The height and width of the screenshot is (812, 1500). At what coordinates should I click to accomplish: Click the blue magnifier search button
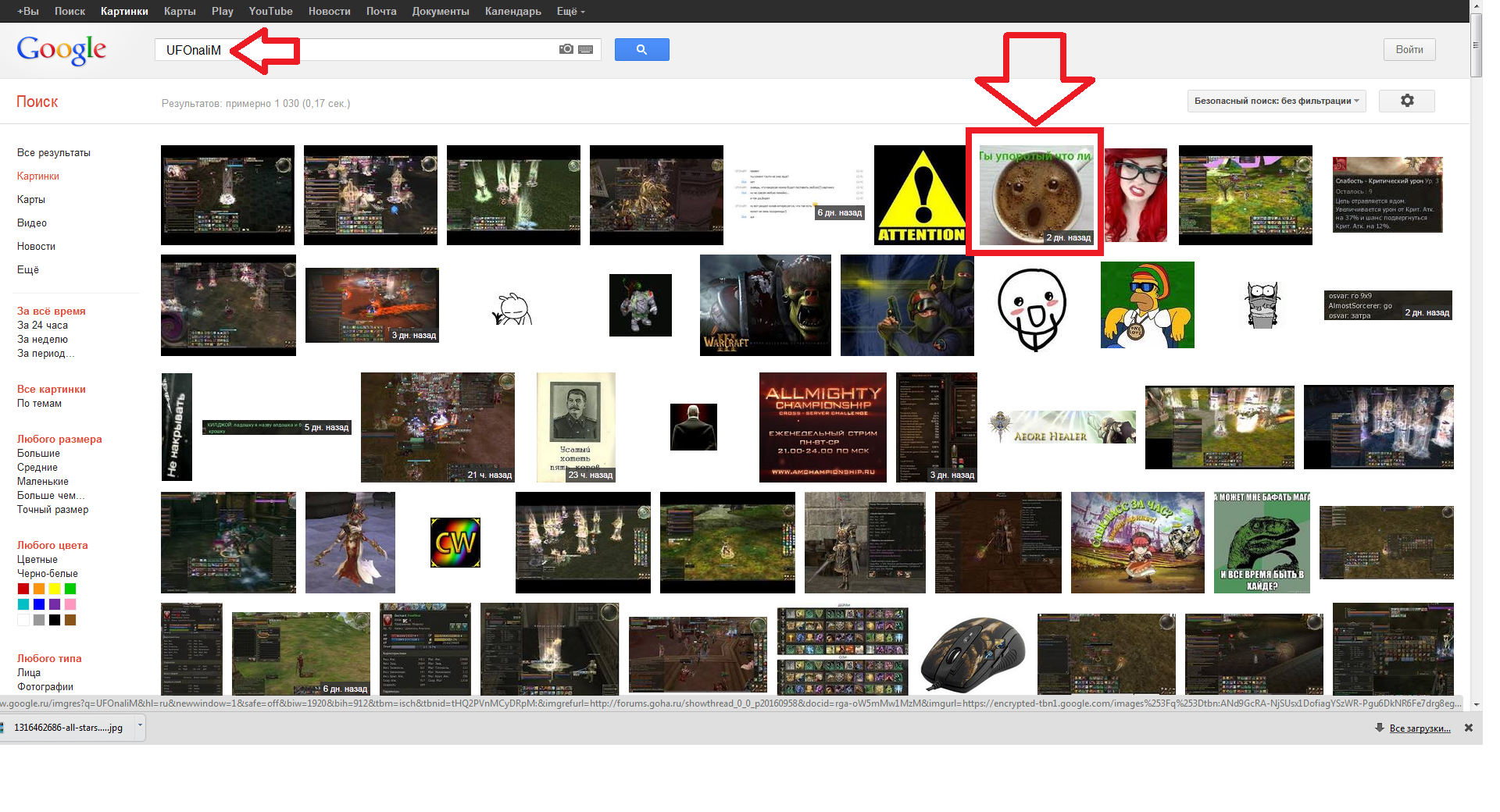click(x=641, y=49)
